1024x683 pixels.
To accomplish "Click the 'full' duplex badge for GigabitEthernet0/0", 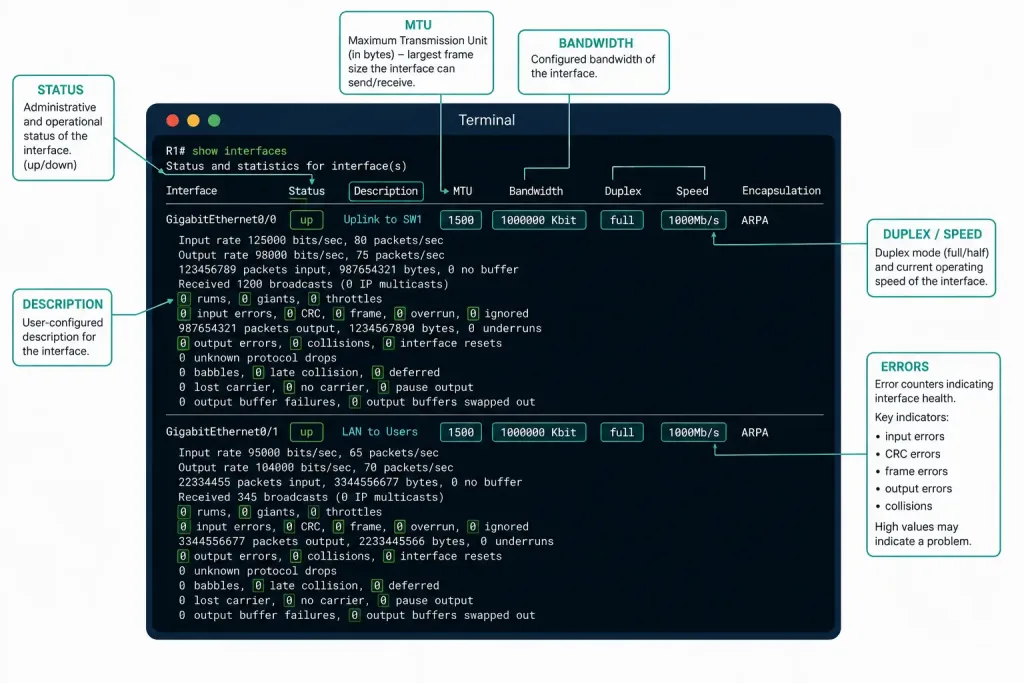I will click(622, 220).
